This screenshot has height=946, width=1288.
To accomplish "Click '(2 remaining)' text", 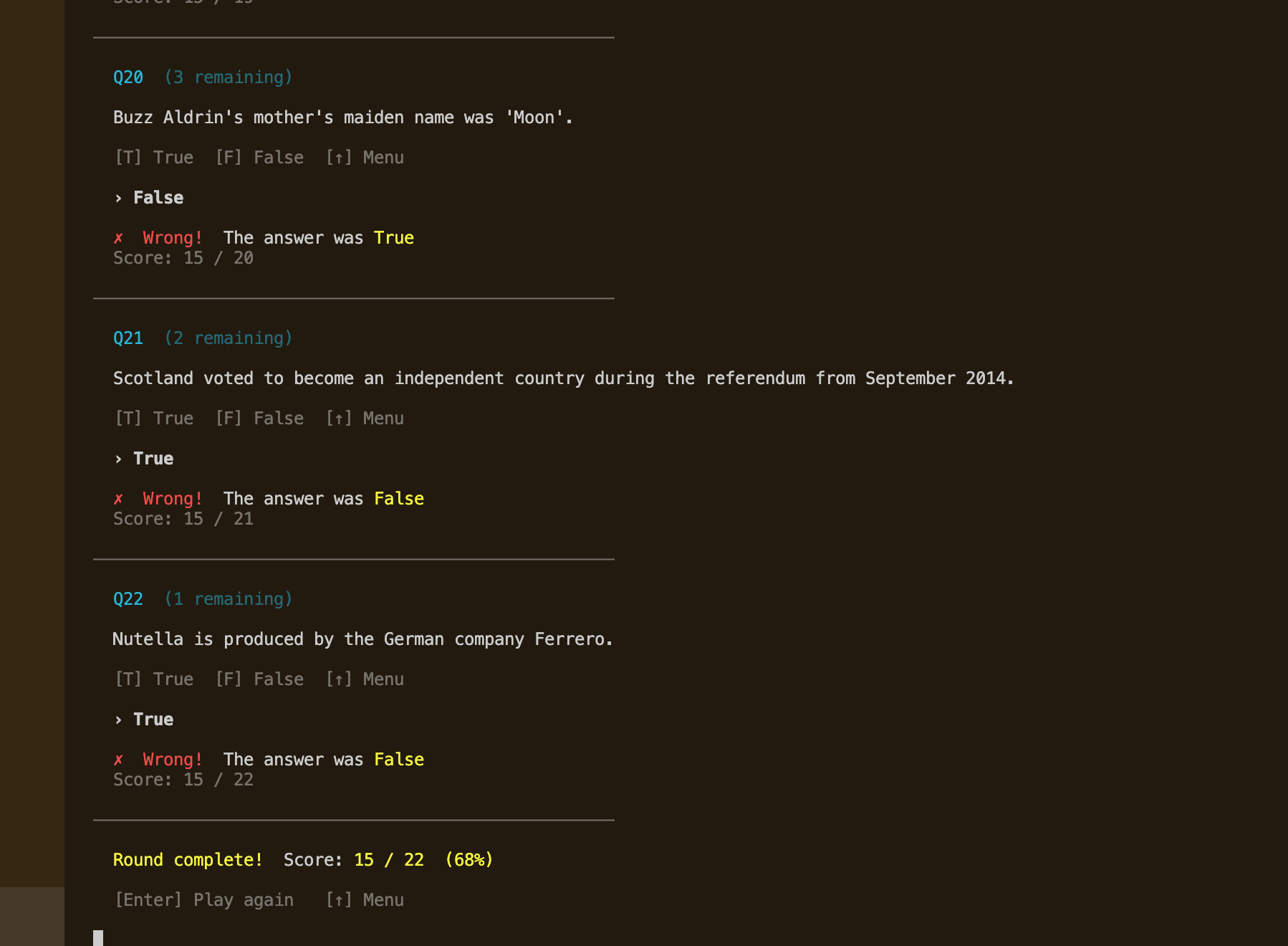I will click(229, 338).
